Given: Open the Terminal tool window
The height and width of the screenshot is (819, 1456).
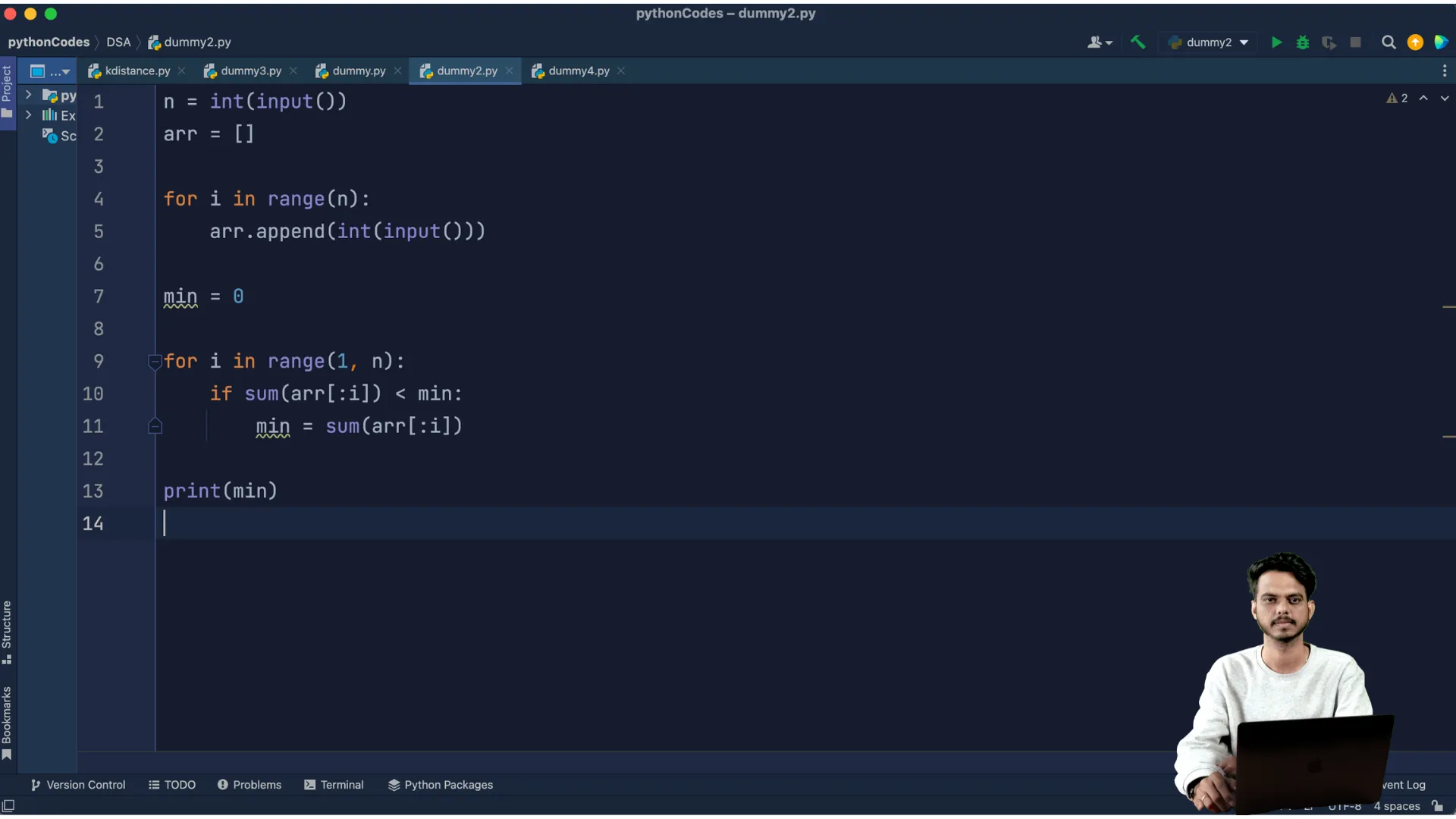Looking at the screenshot, I should tap(334, 785).
